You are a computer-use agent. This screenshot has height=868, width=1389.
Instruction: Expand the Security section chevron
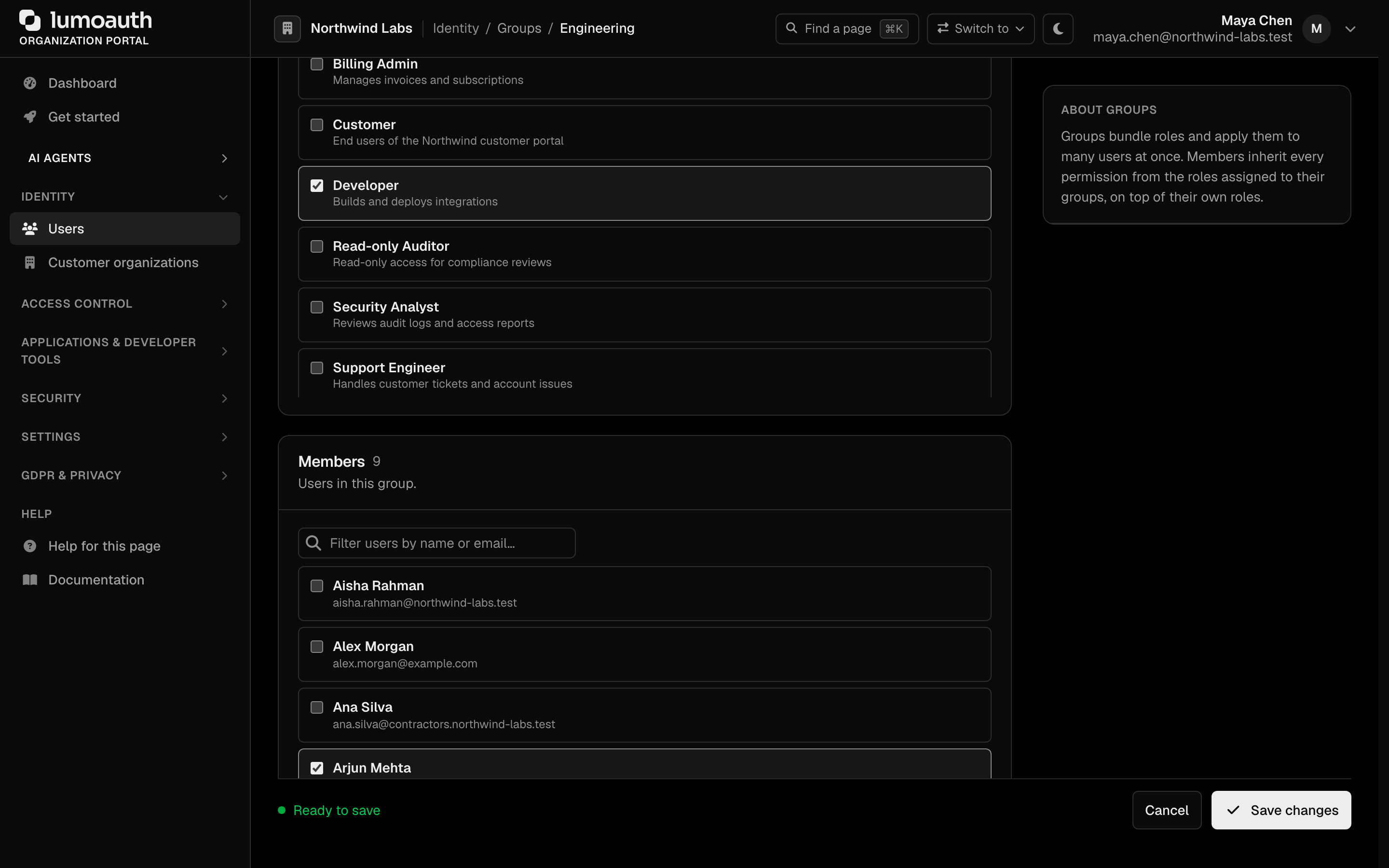224,398
